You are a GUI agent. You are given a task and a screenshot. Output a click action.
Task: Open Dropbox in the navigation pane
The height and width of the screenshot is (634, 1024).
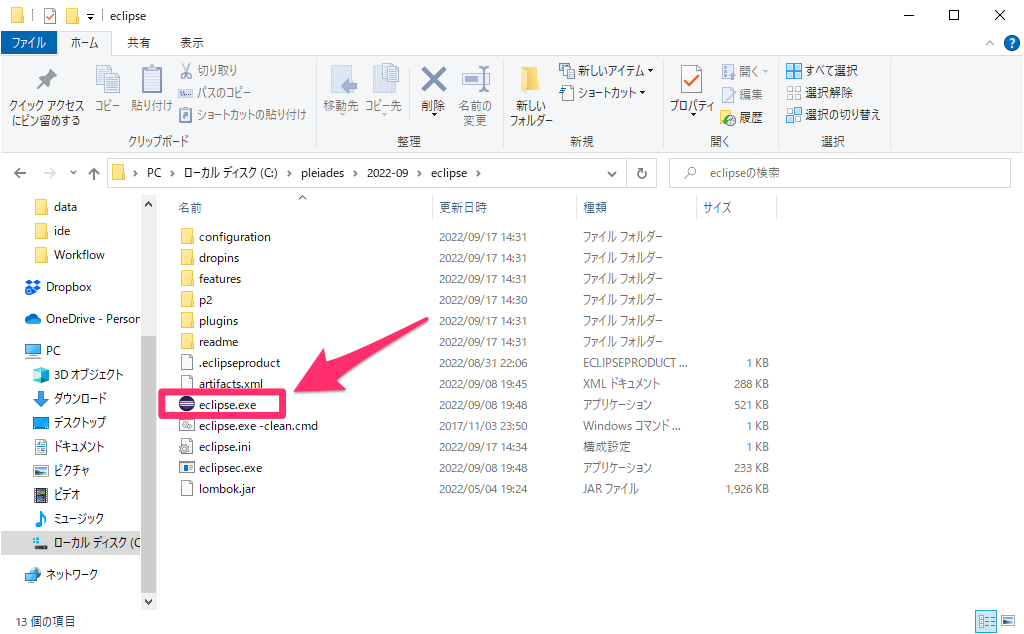tap(58, 287)
